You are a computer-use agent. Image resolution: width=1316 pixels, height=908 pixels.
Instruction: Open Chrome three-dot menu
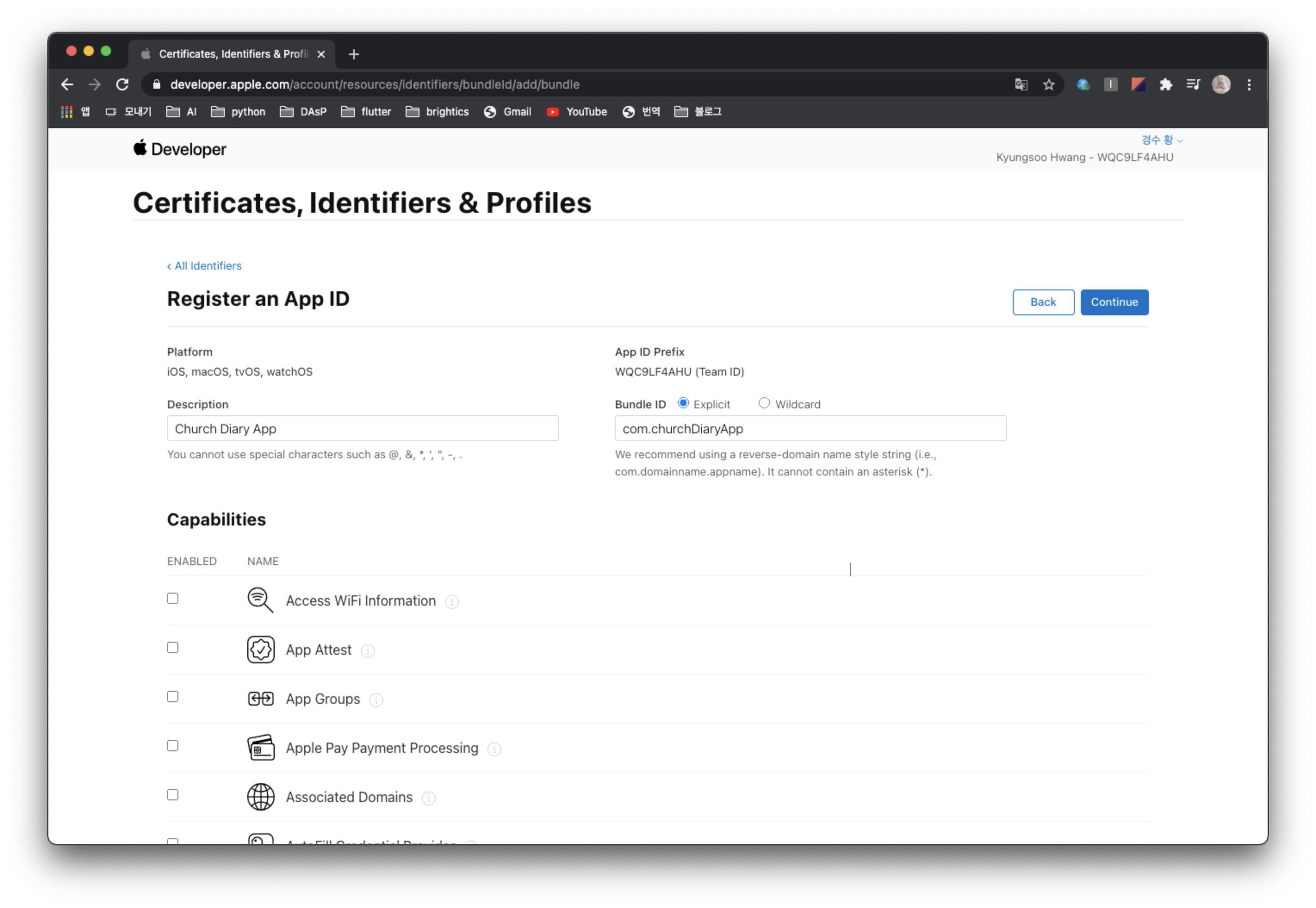(1249, 85)
